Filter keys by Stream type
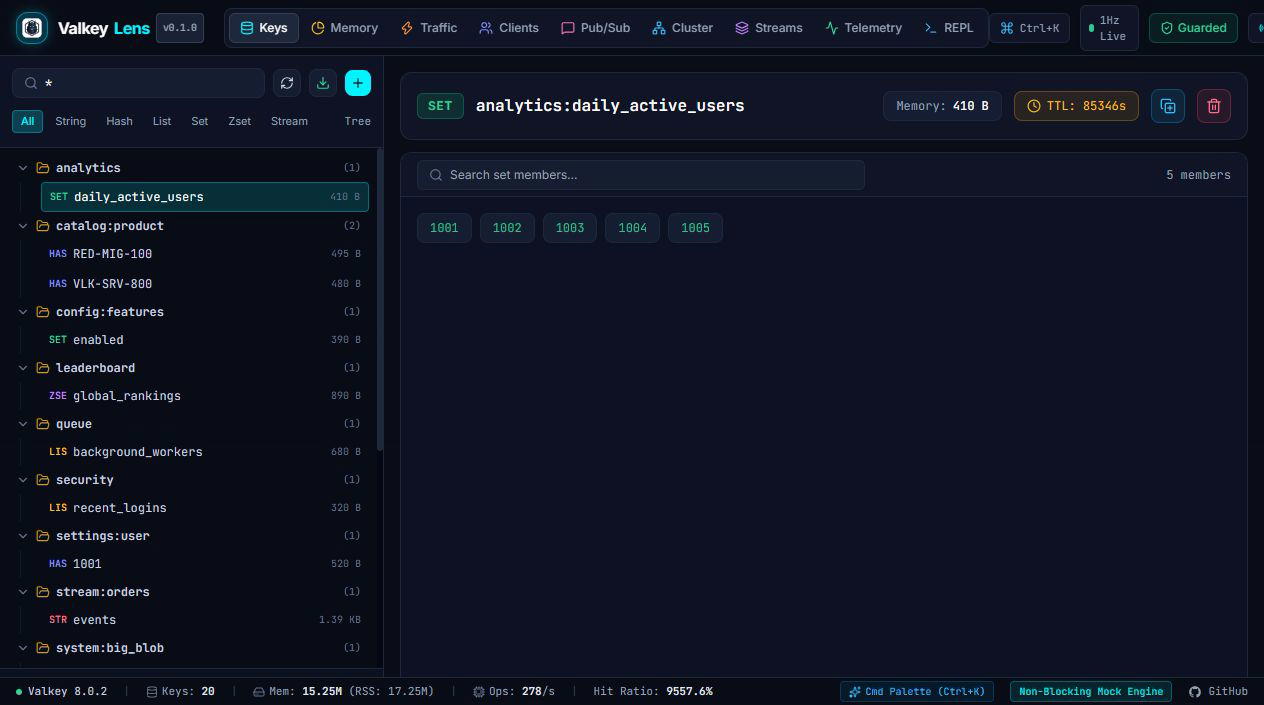Viewport: 1264px width, 705px height. 289,121
